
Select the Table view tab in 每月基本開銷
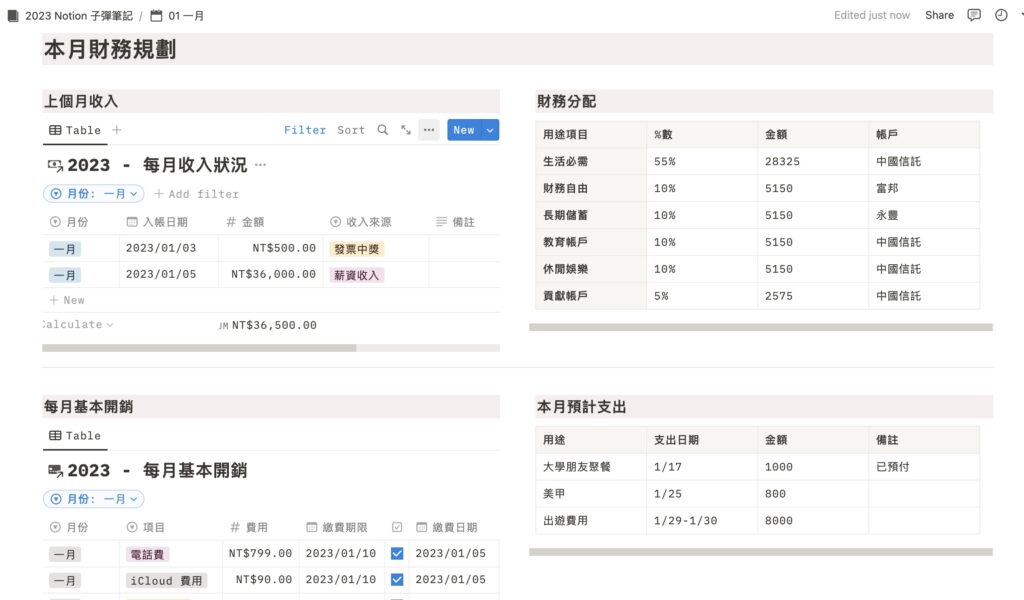[x=75, y=435]
